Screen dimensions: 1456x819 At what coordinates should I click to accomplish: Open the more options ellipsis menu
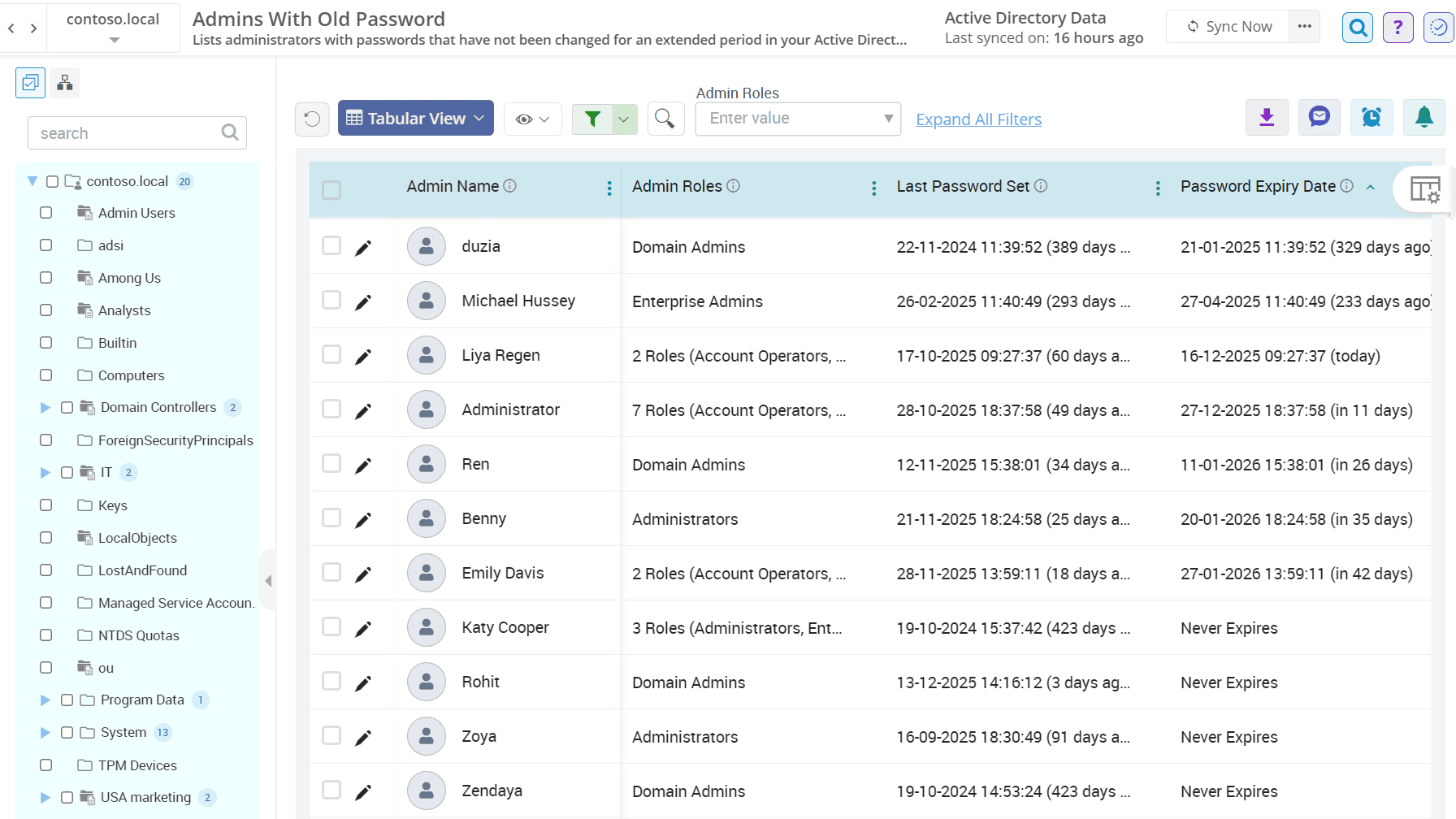click(x=1304, y=26)
